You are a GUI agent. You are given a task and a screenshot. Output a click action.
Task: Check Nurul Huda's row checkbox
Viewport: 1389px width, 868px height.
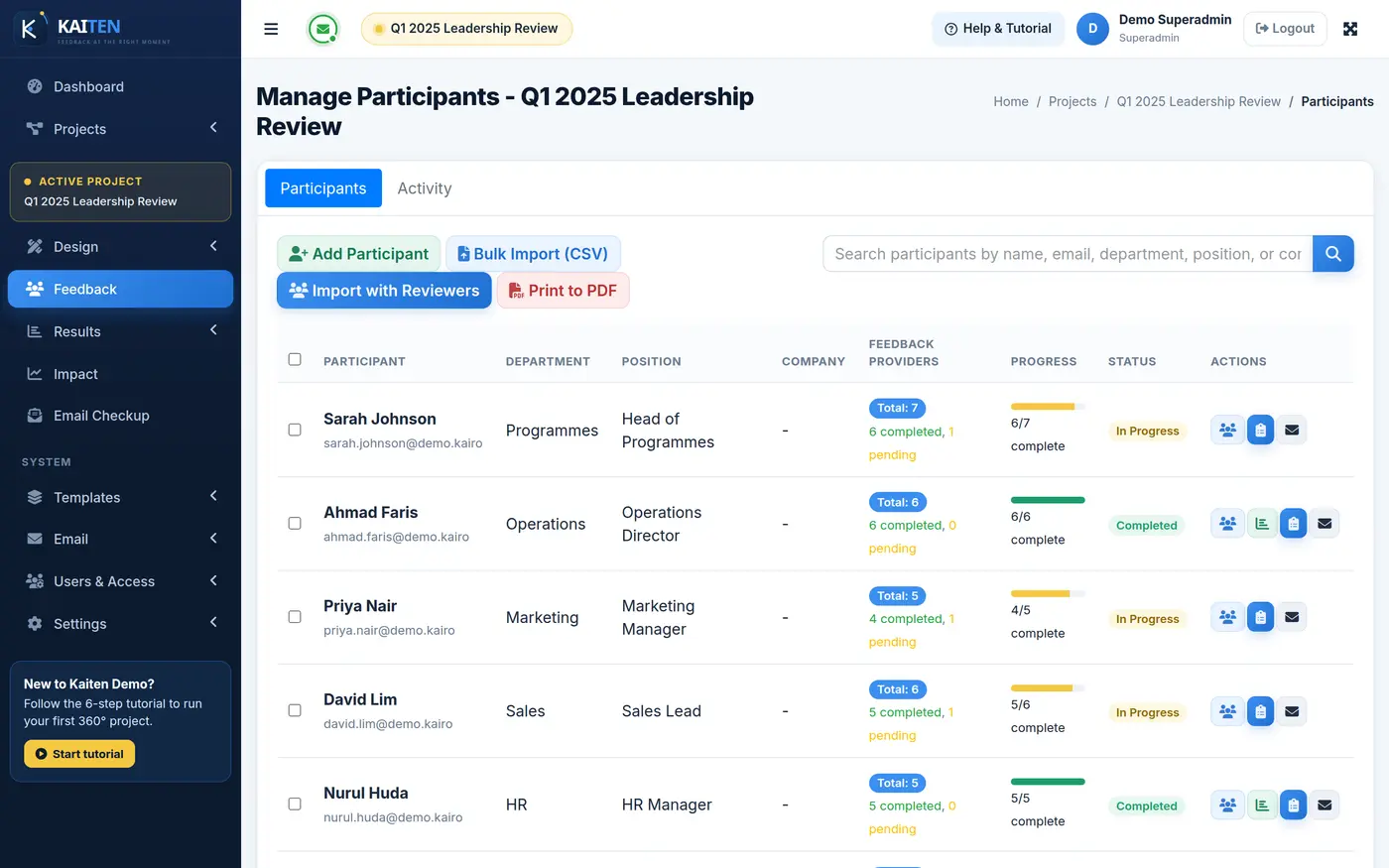pyautogui.click(x=295, y=804)
